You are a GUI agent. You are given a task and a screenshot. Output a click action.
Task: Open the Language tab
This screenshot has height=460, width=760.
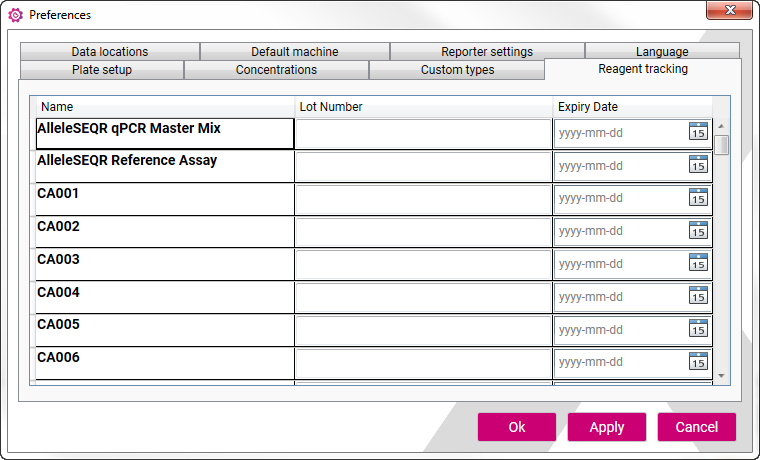pos(662,51)
